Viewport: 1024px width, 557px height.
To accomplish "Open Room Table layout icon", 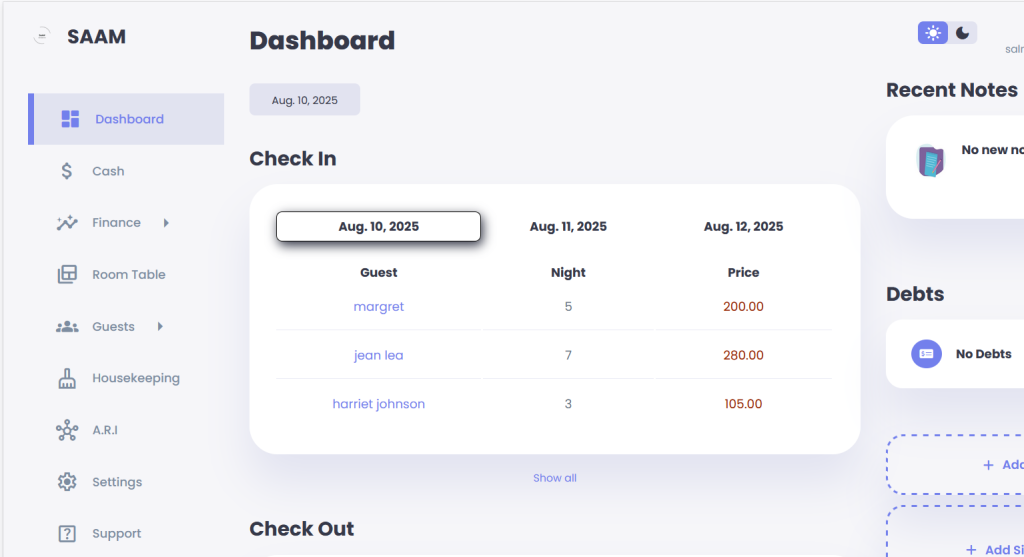I will pyautogui.click(x=67, y=274).
